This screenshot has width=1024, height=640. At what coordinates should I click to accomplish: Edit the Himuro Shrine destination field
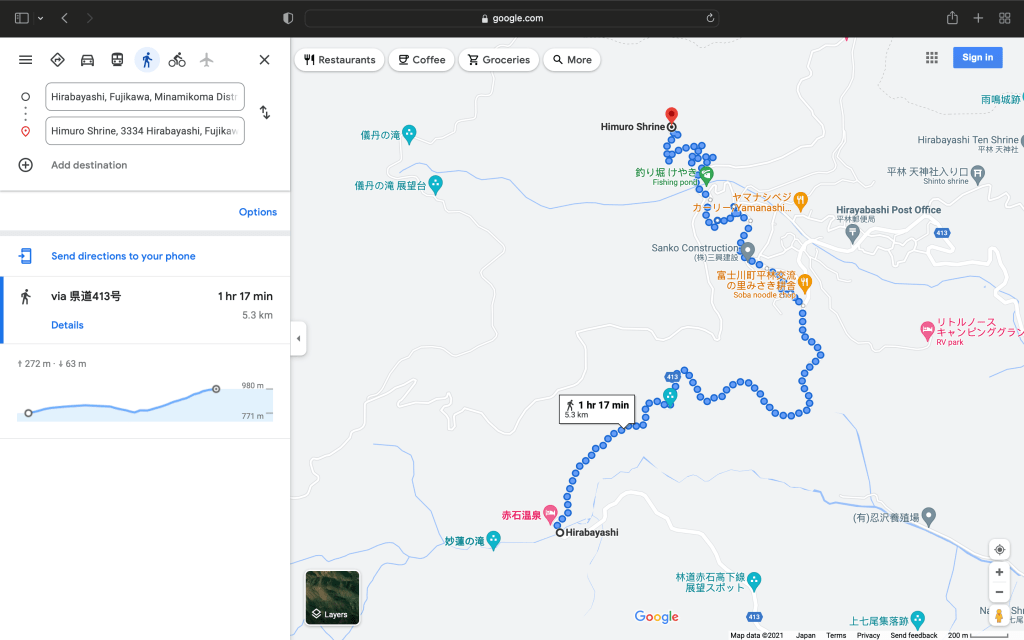[x=145, y=131]
